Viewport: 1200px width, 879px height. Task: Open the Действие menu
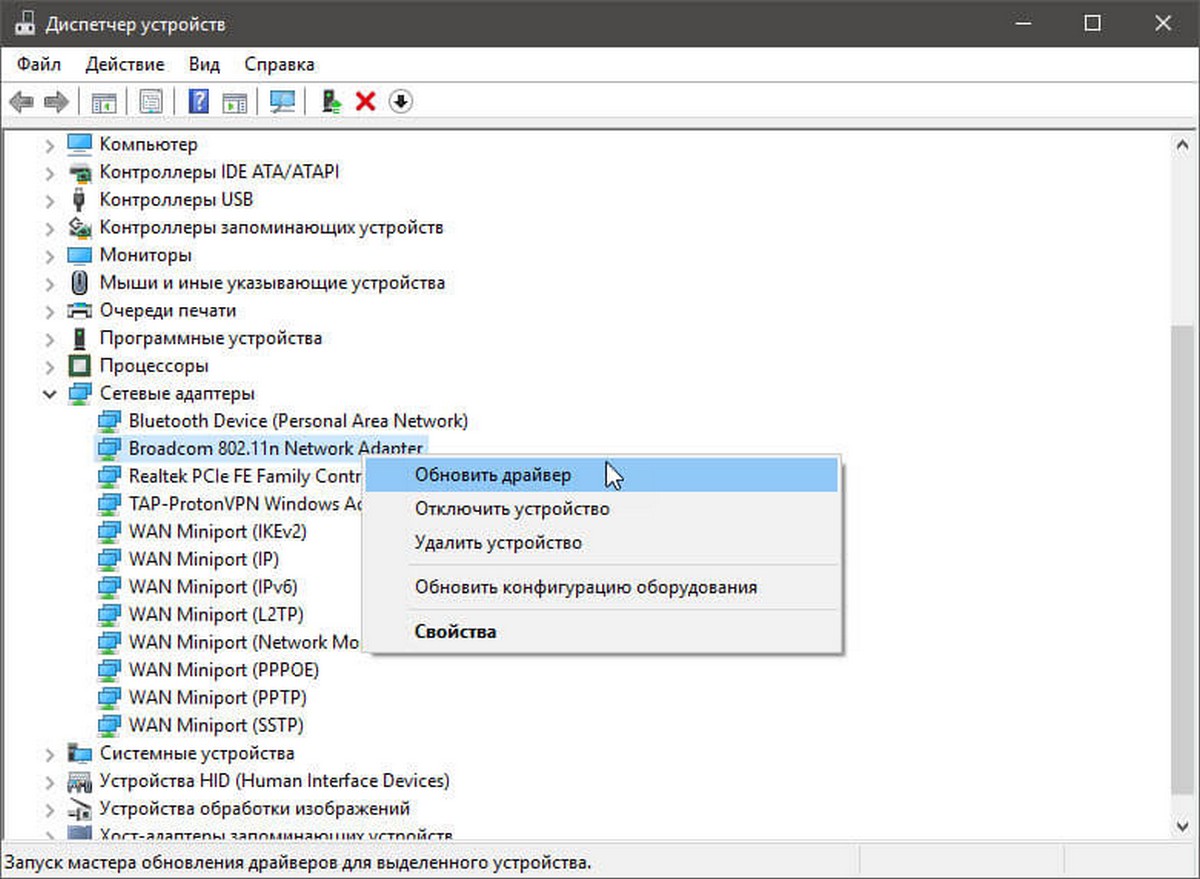coord(124,64)
